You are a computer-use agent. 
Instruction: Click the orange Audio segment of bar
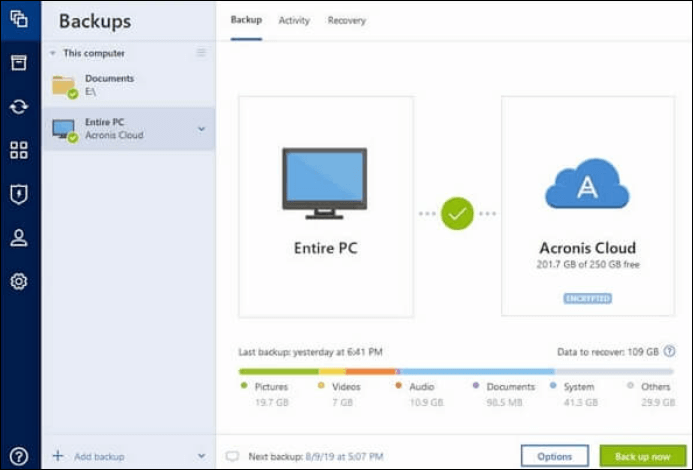click(370, 371)
